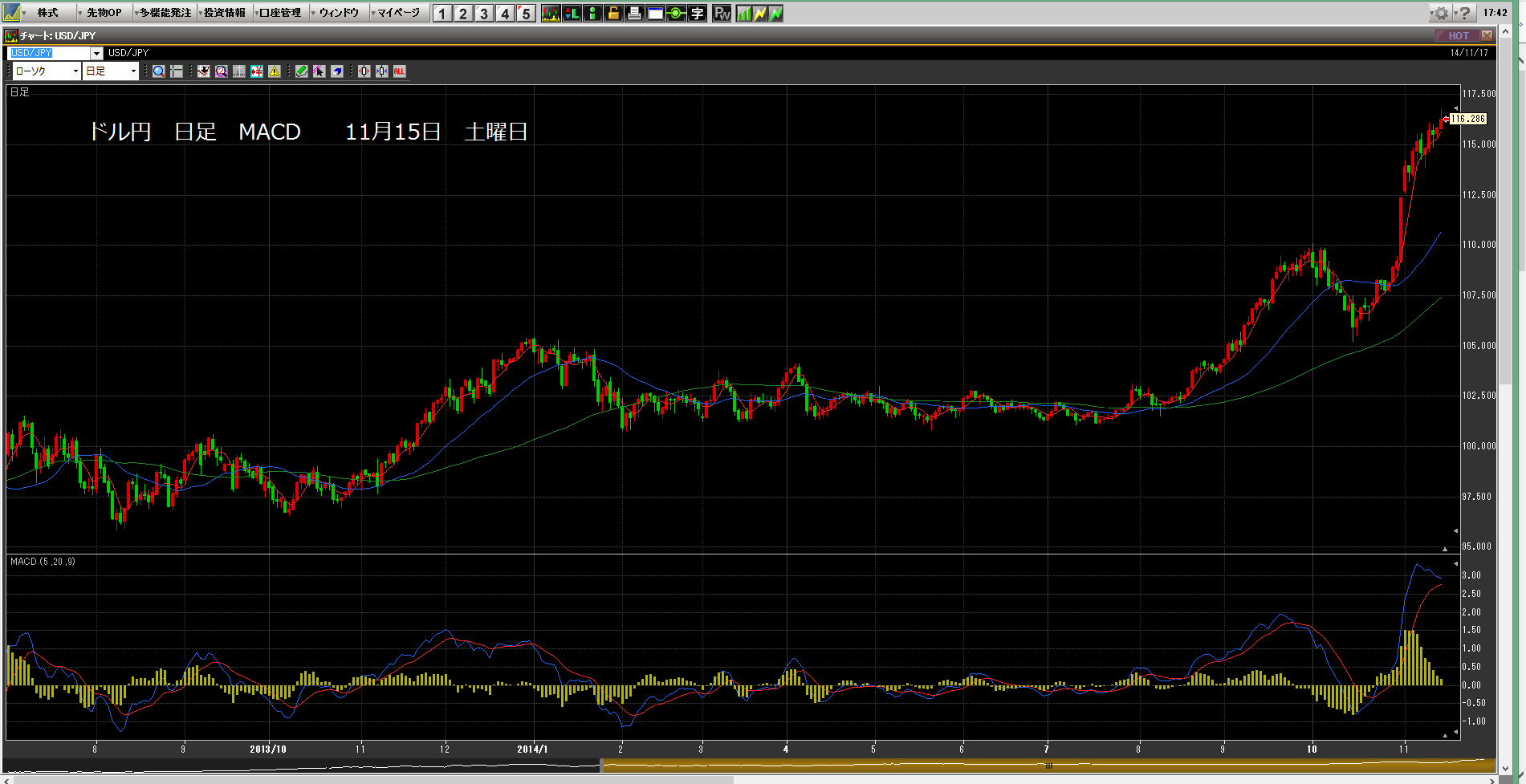Click the 14/11/17 date text
The height and width of the screenshot is (784, 1526).
pyautogui.click(x=1469, y=53)
